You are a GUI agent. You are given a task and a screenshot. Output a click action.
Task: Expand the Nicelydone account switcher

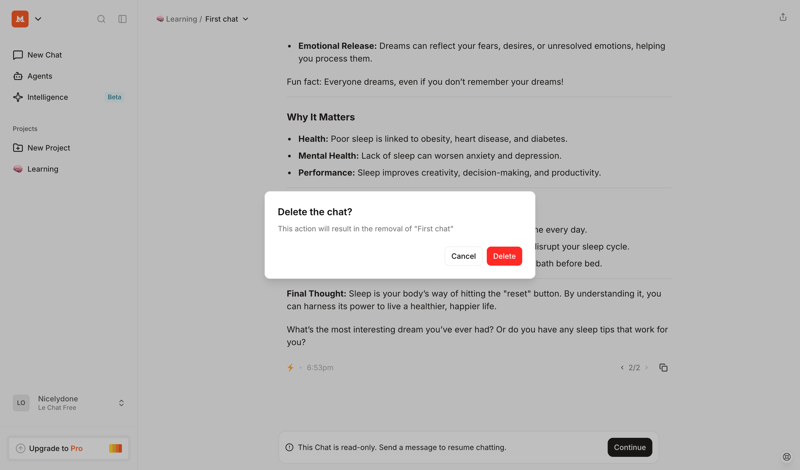tap(121, 403)
